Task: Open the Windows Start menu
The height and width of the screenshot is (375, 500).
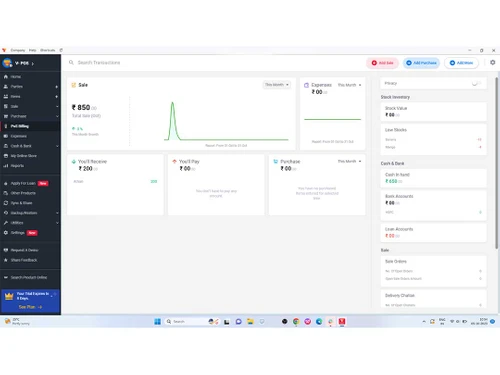Action: 158,321
